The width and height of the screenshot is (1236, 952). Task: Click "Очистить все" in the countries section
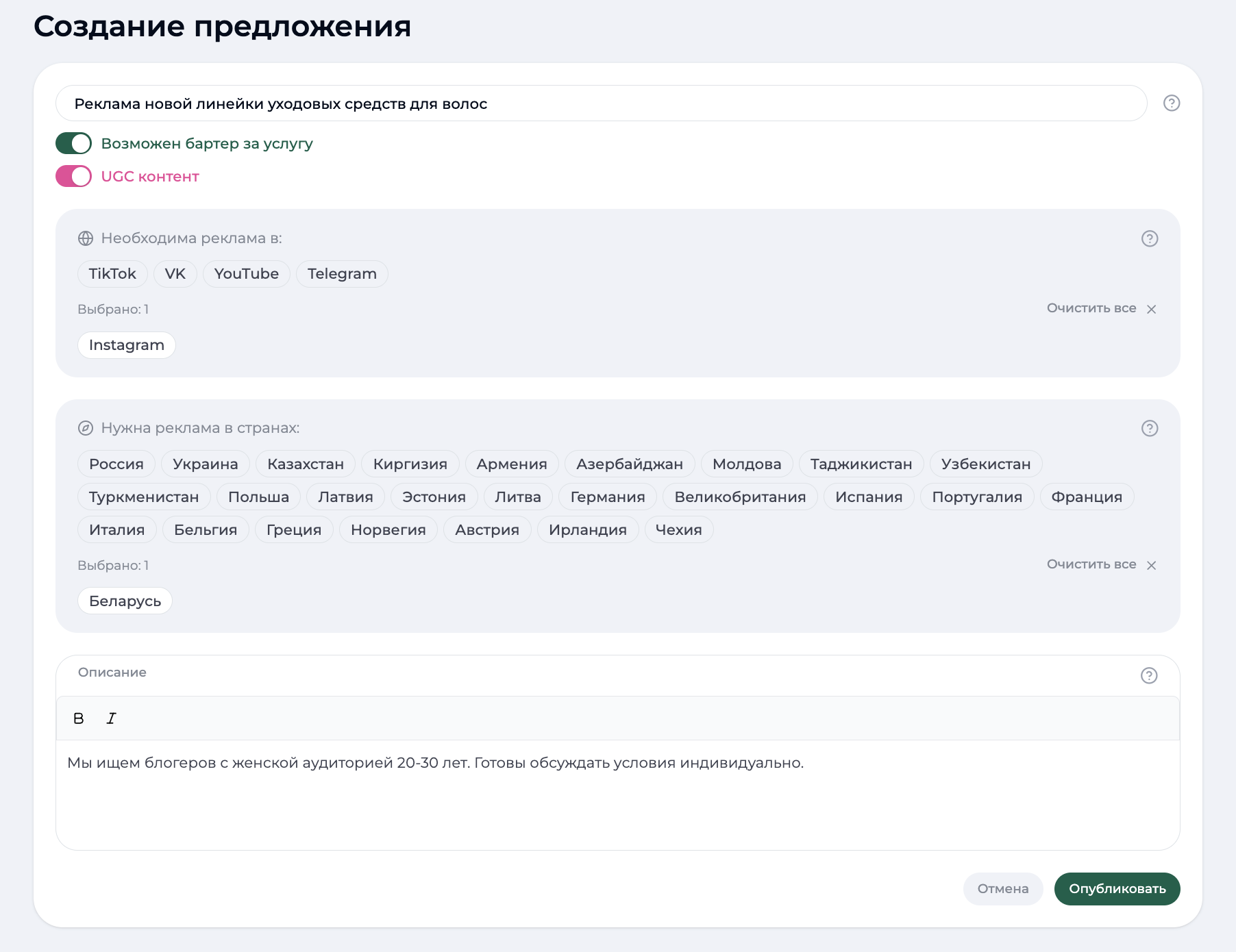coord(1091,564)
